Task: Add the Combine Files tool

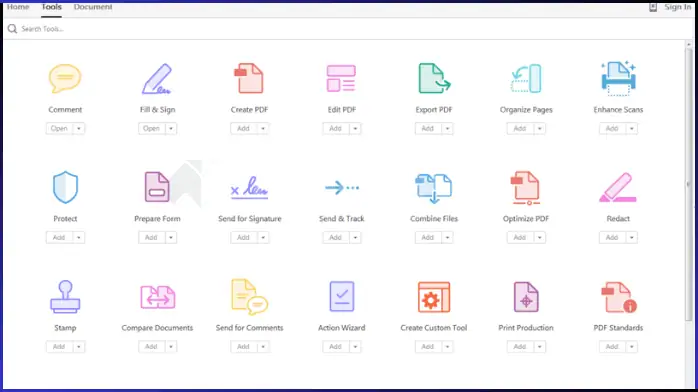Action: click(x=428, y=238)
